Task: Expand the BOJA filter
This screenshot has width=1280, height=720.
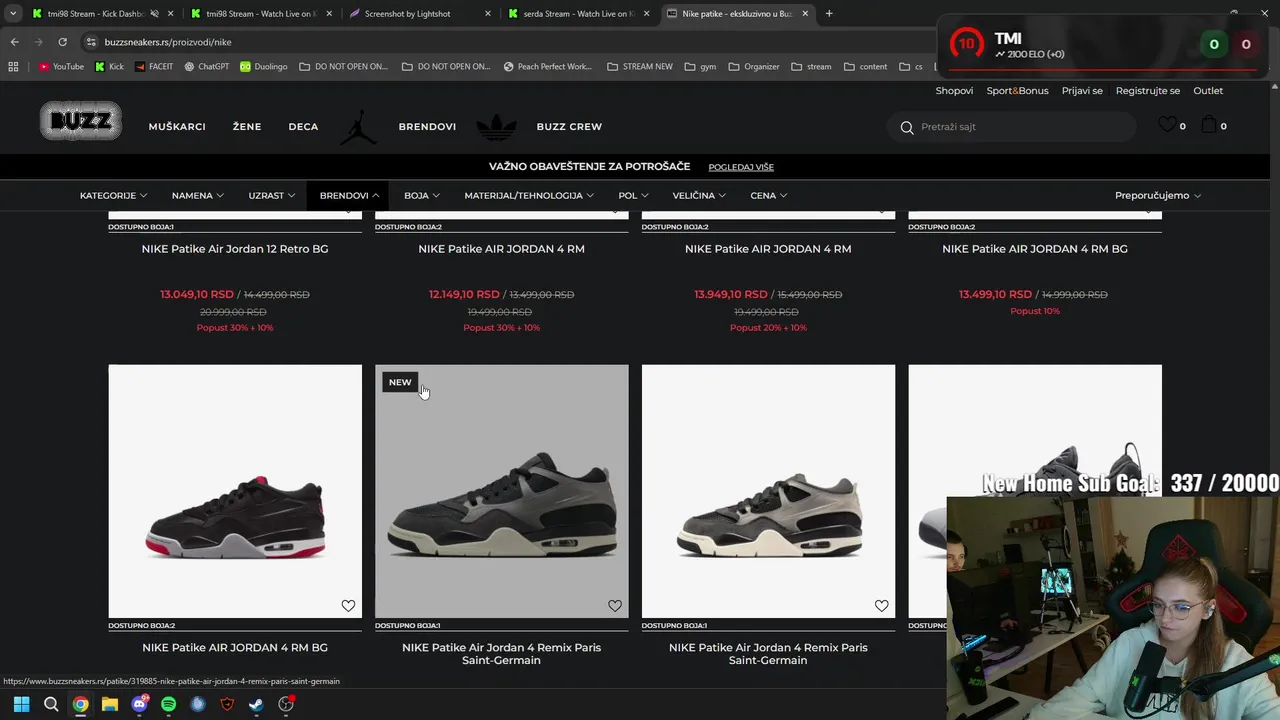Action: (x=422, y=195)
